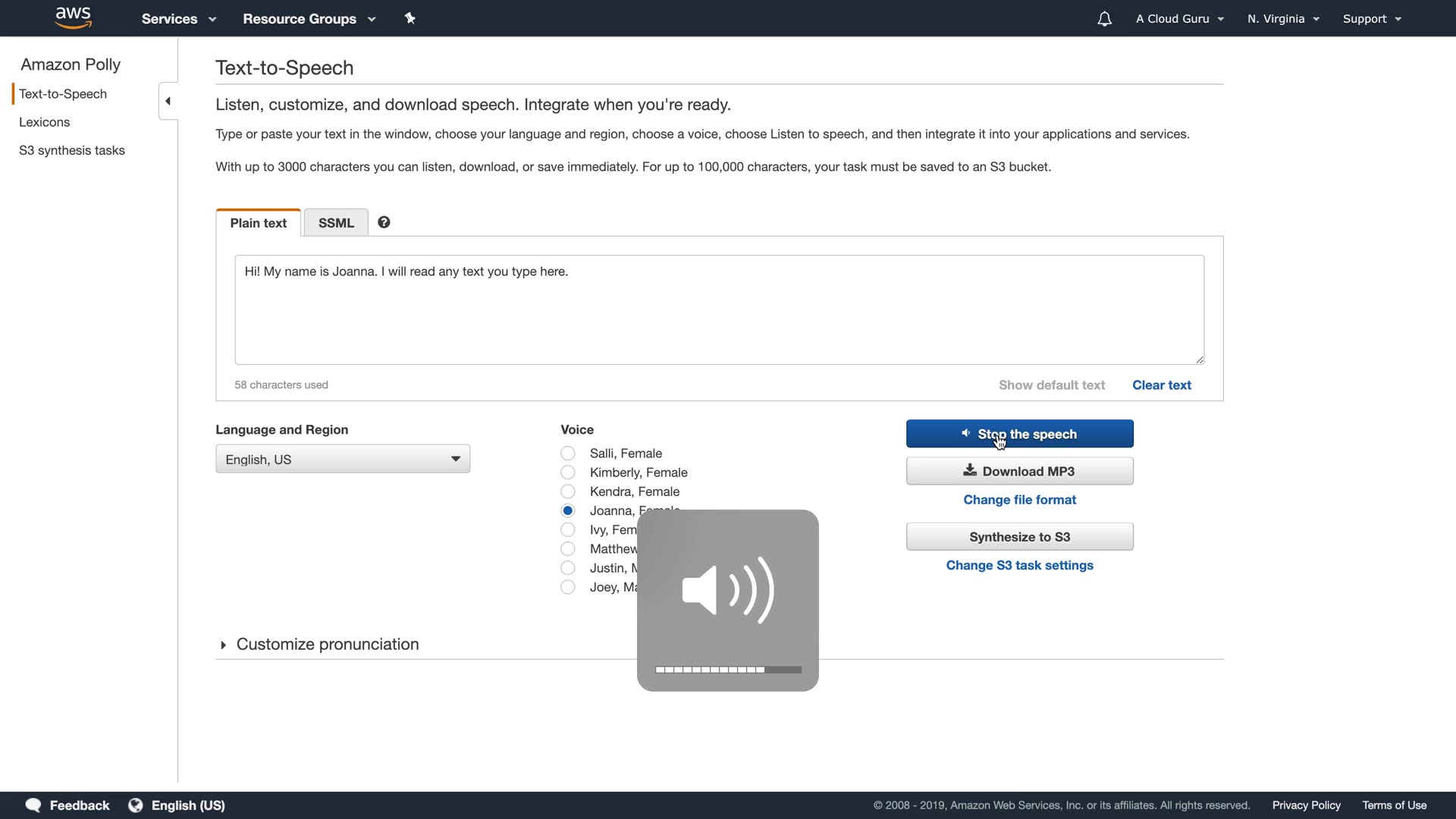Stop the speech playback

pos(1019,434)
